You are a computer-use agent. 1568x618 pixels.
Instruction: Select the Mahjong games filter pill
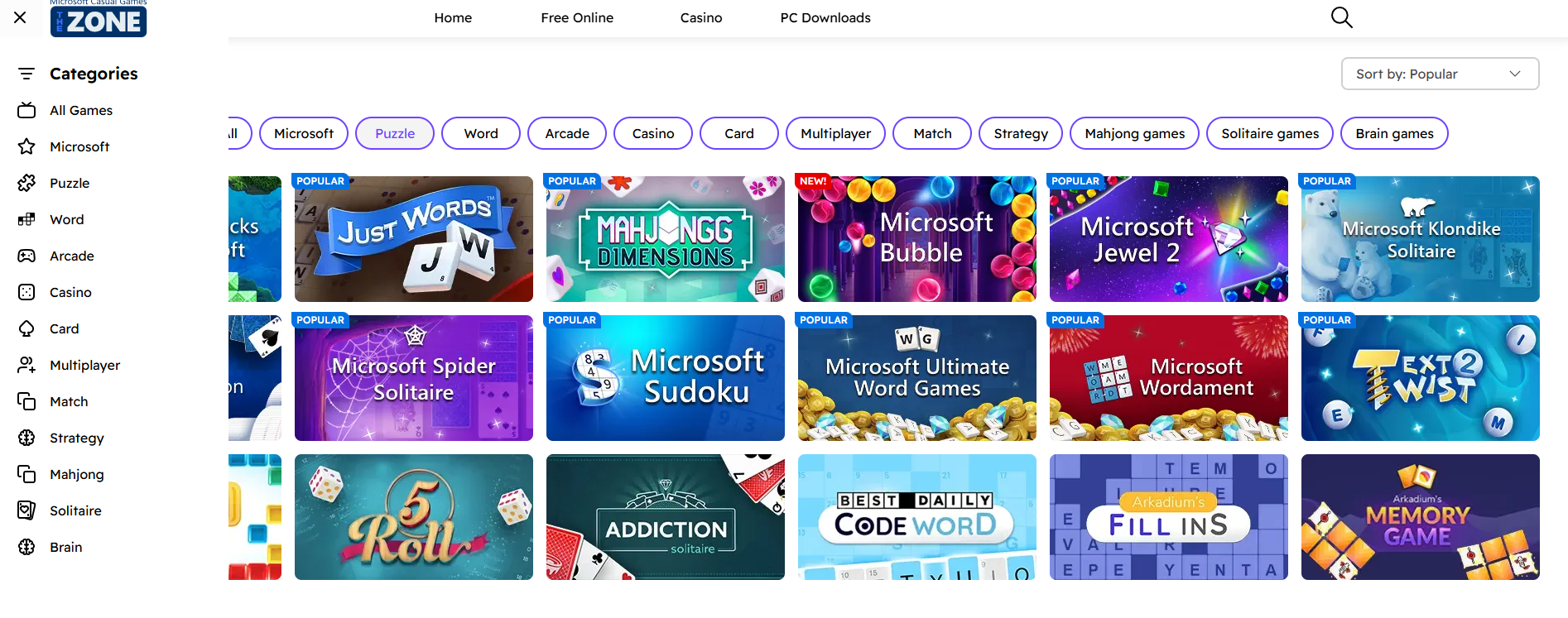1134,133
